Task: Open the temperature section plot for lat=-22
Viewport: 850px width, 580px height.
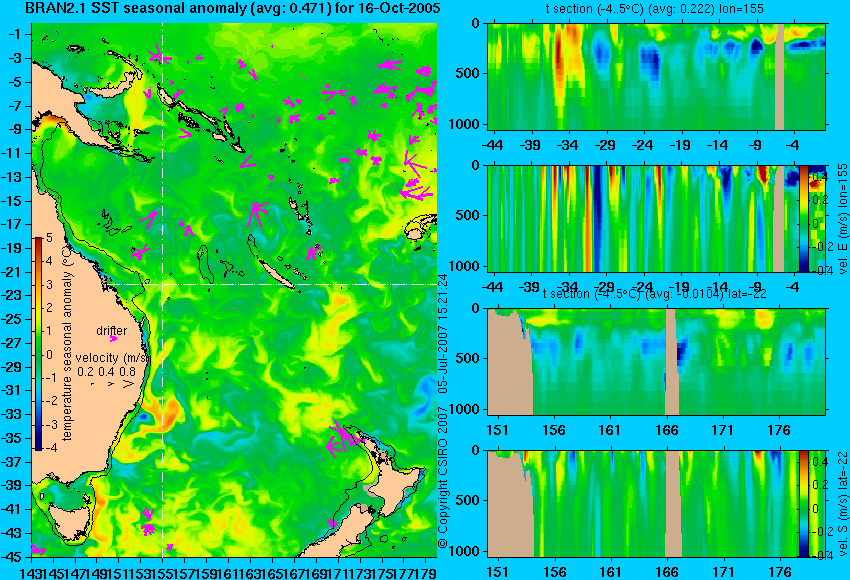Action: click(656, 362)
